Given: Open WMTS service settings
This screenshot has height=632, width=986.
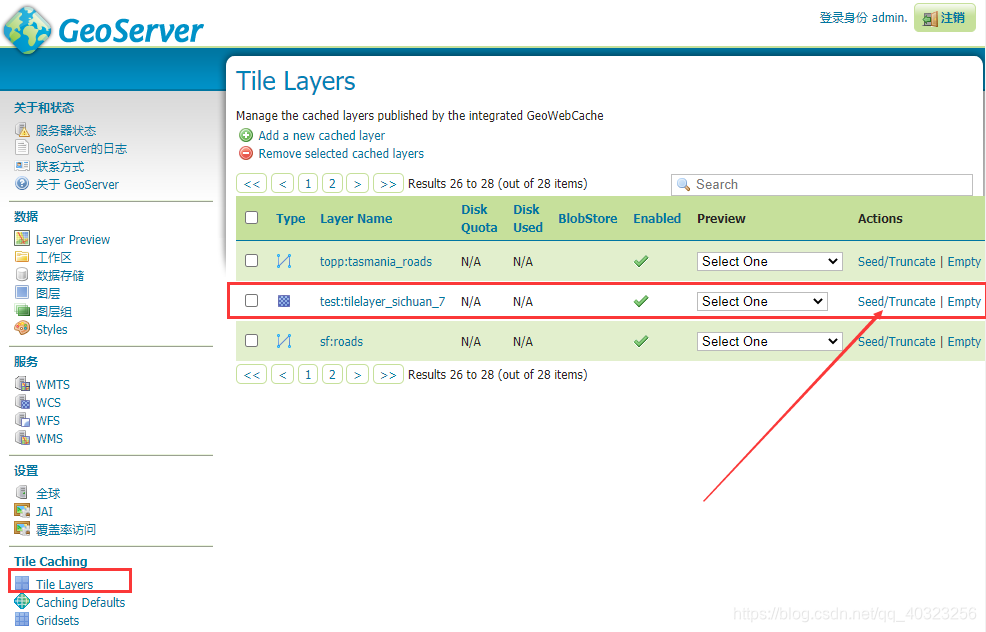Looking at the screenshot, I should (53, 384).
